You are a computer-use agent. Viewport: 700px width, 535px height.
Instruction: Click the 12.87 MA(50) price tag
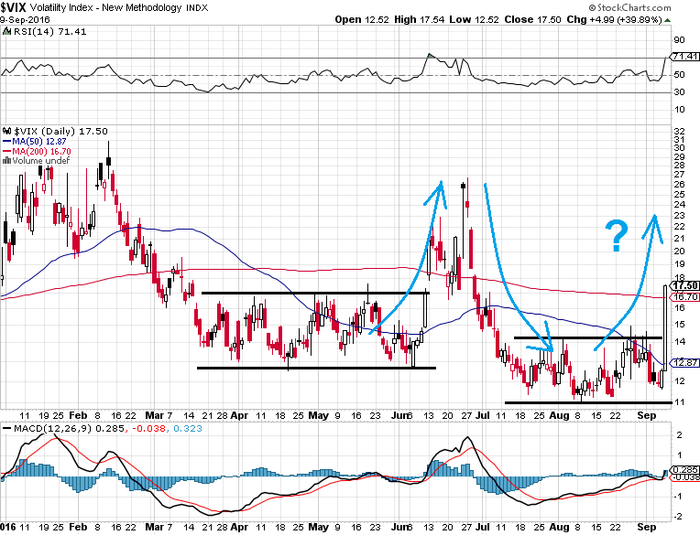click(x=686, y=363)
